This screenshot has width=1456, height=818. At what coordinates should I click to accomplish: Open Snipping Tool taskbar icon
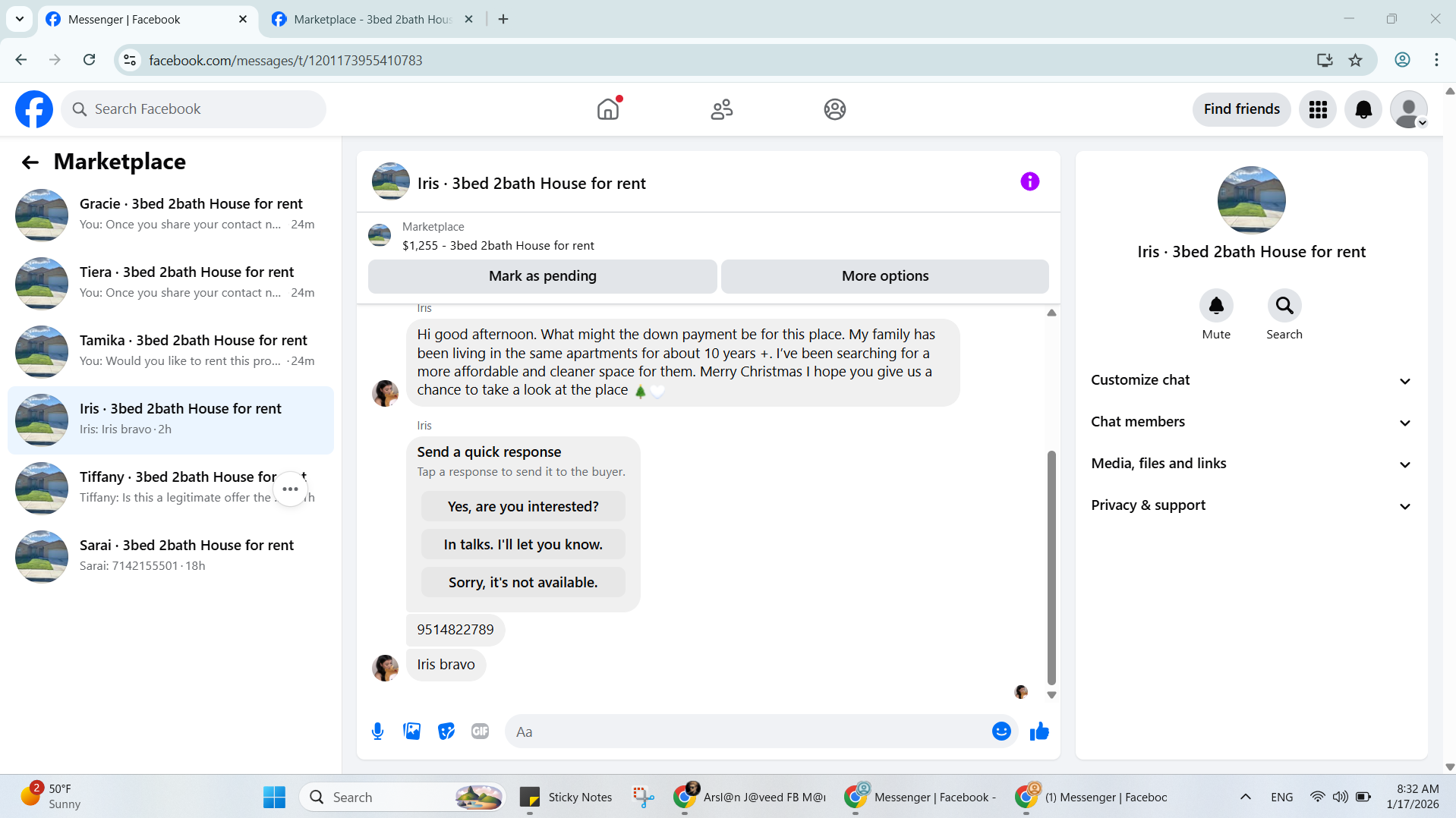click(x=643, y=797)
